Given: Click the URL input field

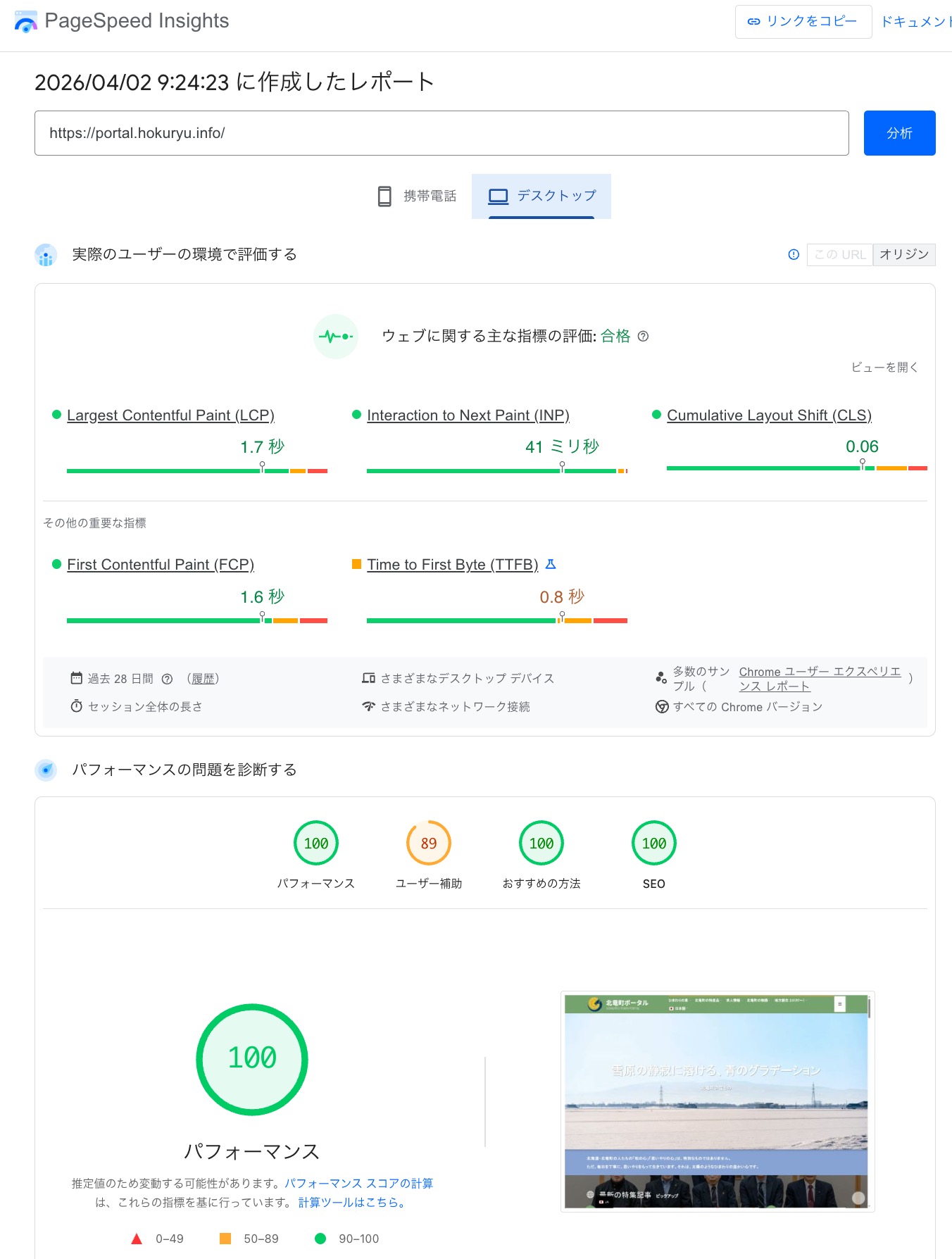Looking at the screenshot, I should point(441,133).
